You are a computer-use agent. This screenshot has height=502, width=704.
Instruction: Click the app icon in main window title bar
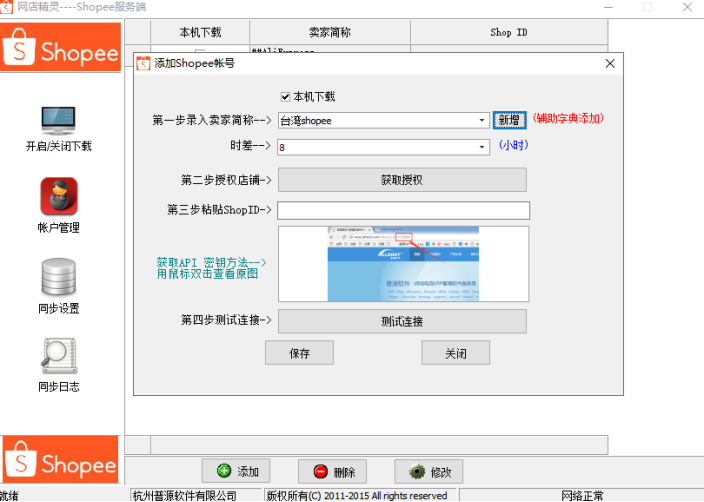pyautogui.click(x=6, y=7)
